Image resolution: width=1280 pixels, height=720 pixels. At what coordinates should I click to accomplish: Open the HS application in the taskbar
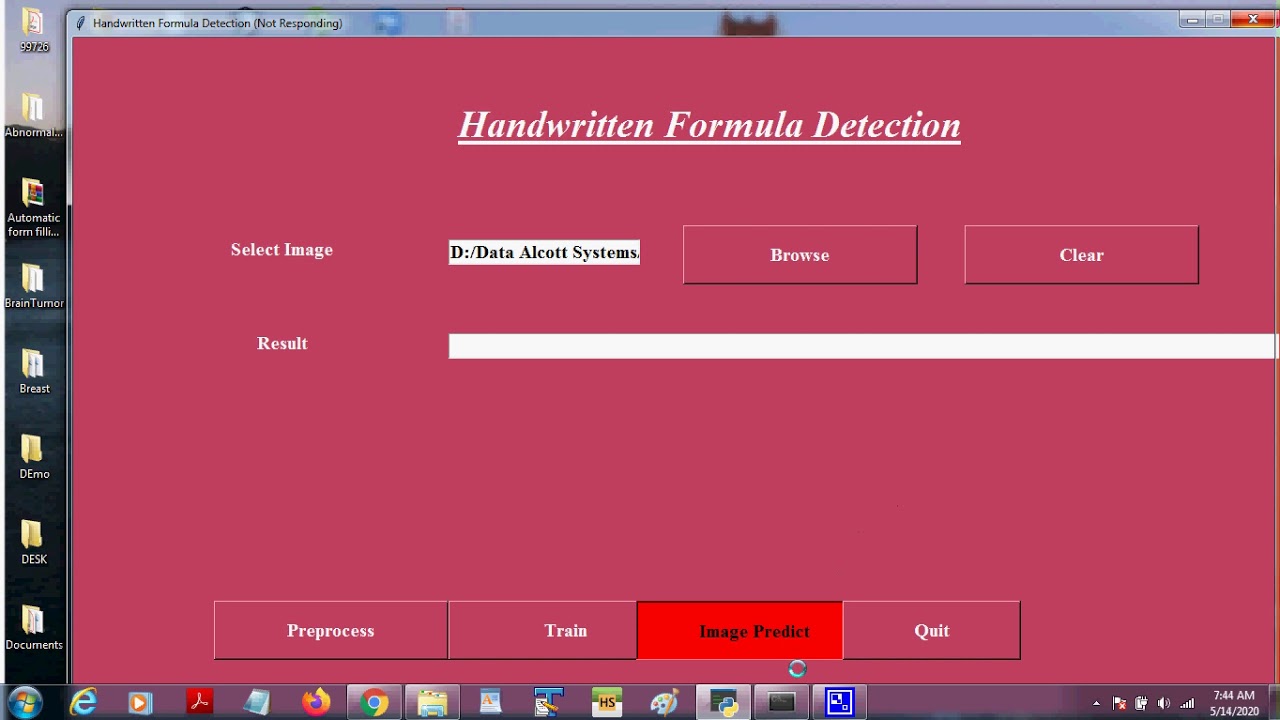pos(606,703)
